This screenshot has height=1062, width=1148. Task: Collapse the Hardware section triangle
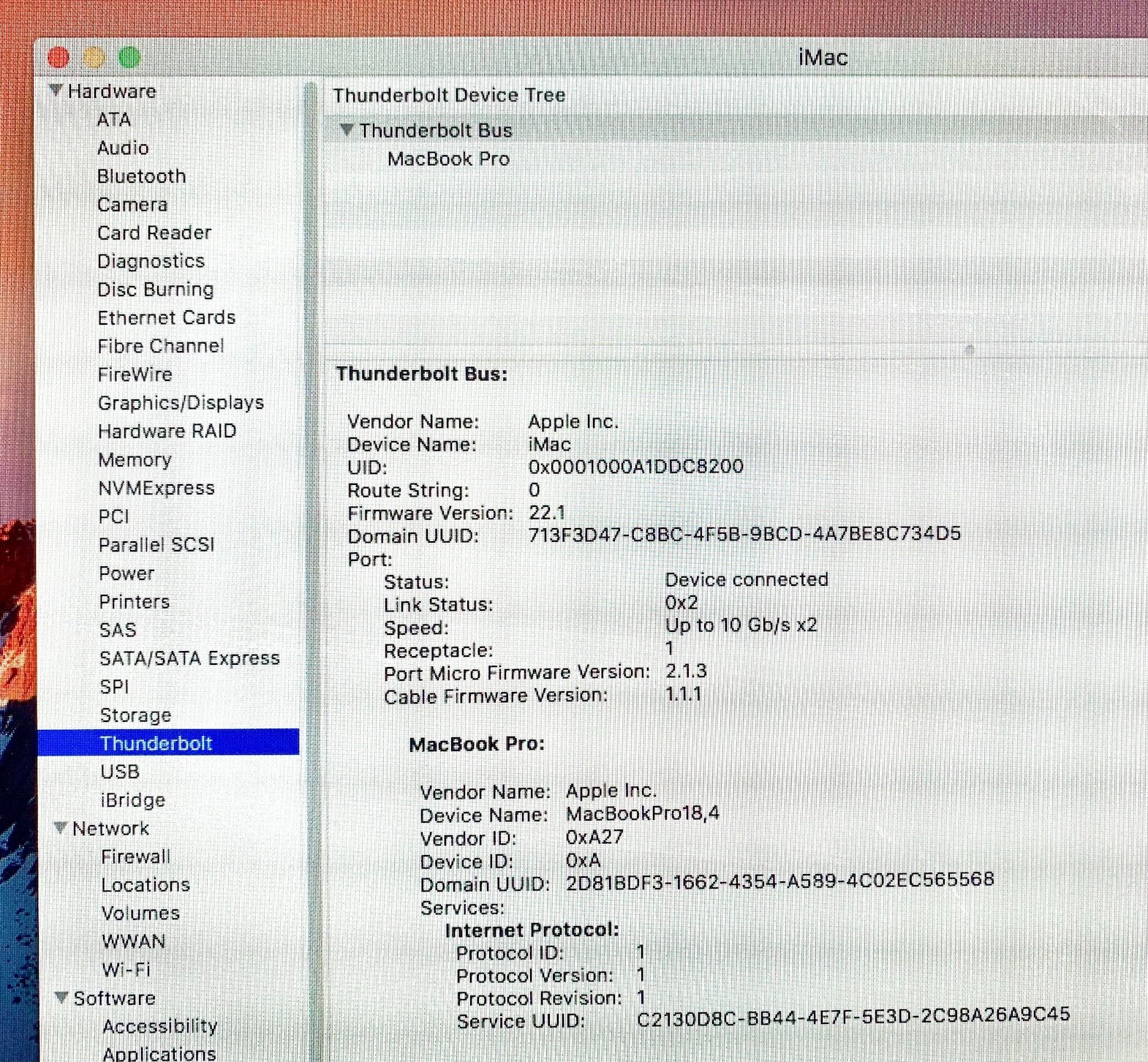pos(56,91)
